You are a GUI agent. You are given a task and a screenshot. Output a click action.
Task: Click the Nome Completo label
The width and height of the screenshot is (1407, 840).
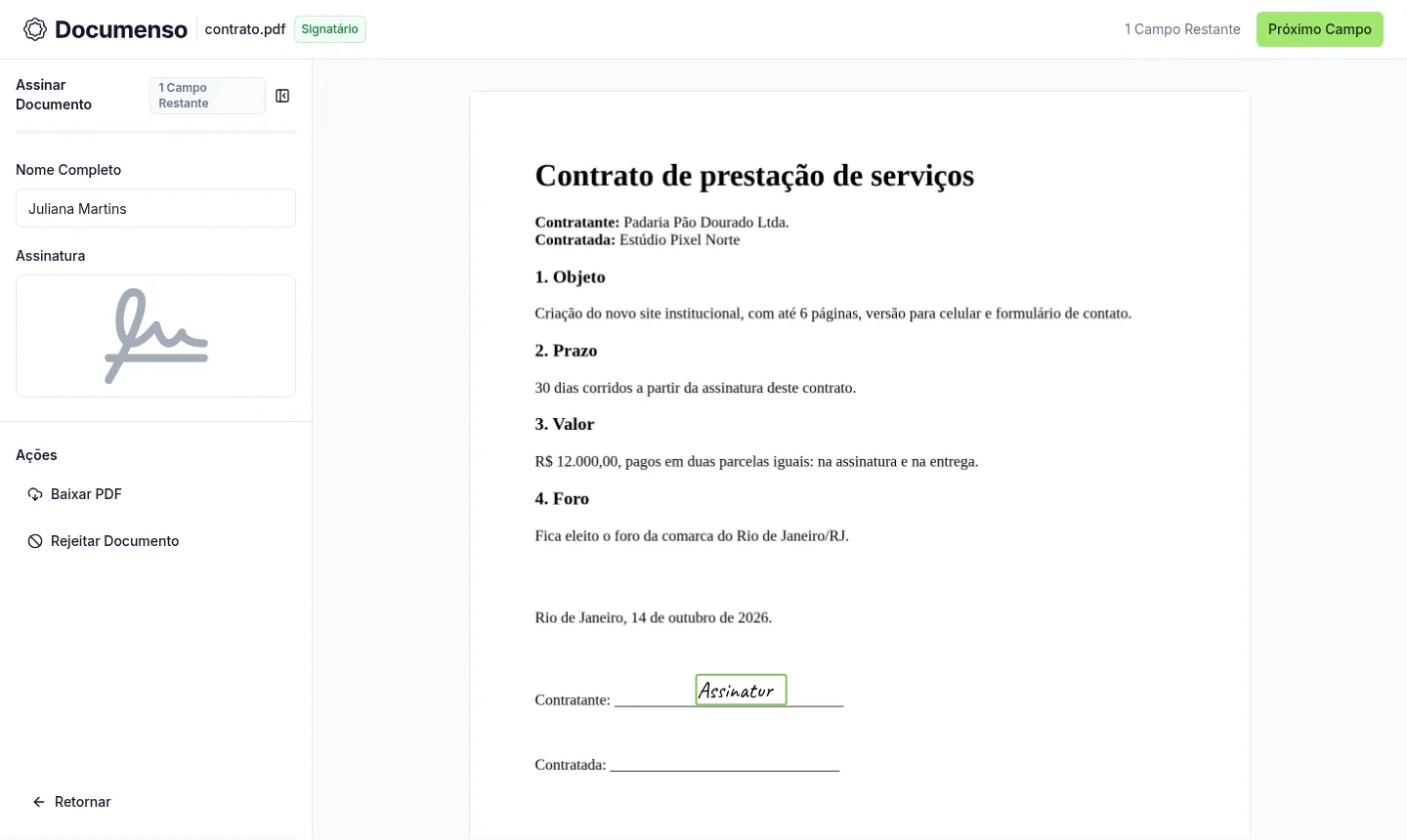(x=68, y=170)
